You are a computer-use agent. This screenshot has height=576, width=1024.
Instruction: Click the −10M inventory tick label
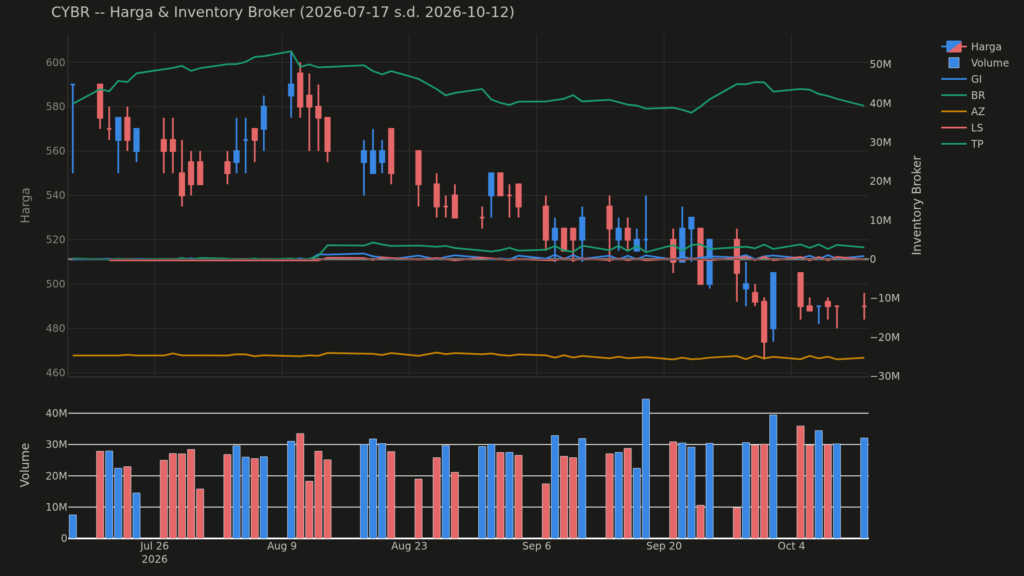click(884, 298)
